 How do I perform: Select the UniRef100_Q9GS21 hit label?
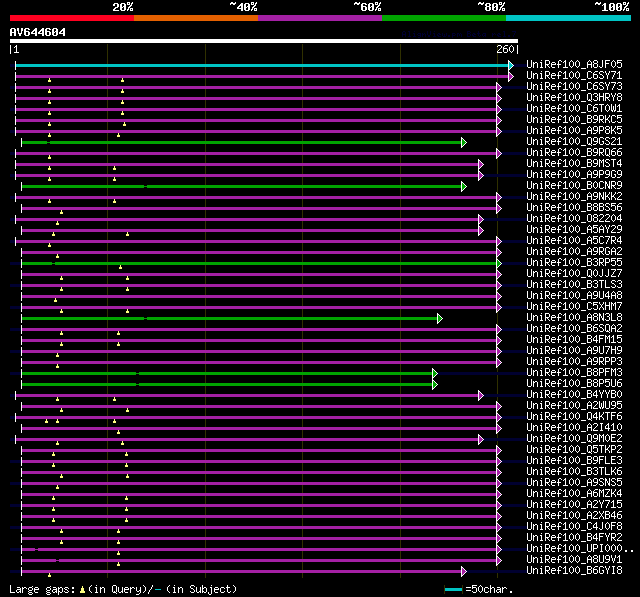pos(574,142)
